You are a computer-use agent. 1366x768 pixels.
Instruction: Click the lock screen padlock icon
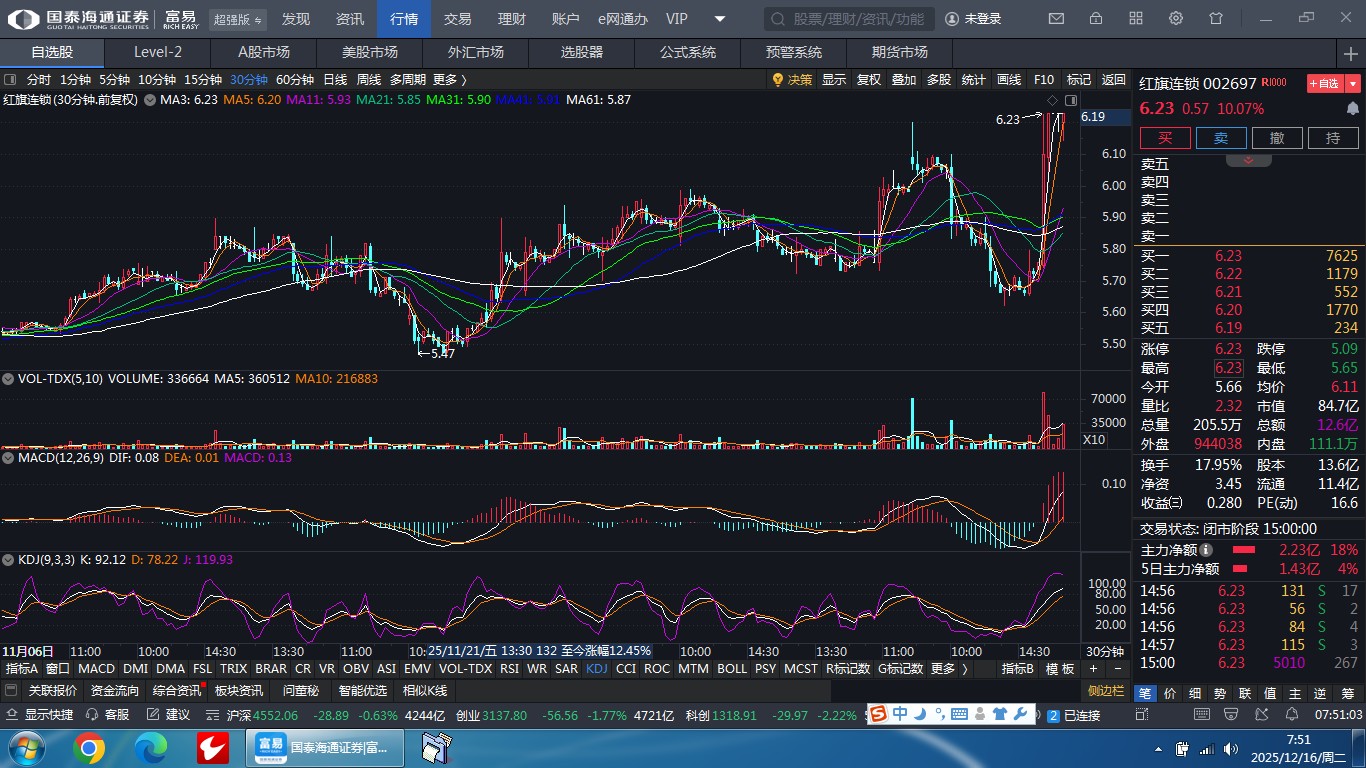[x=1096, y=19]
